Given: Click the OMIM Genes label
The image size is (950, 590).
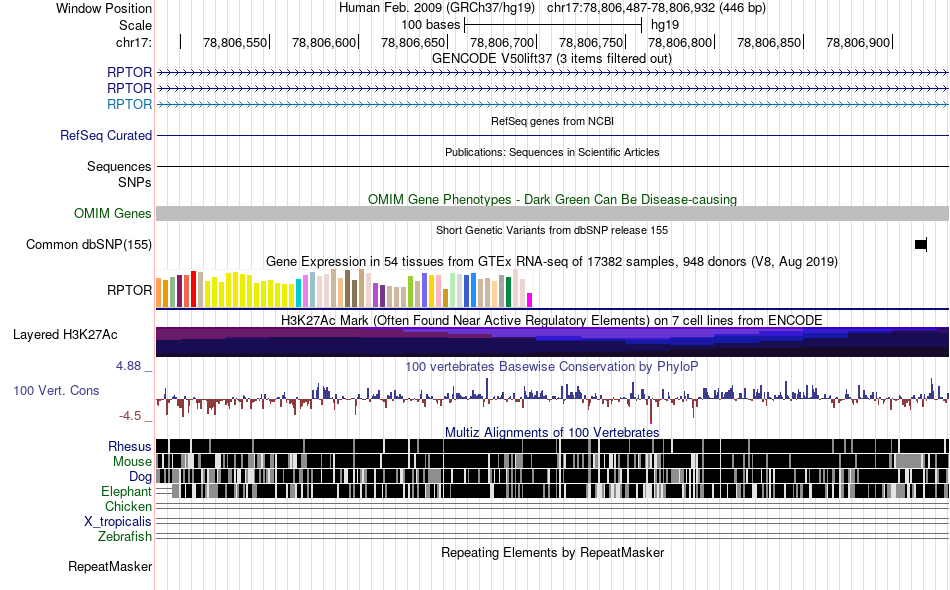Looking at the screenshot, I should point(113,213).
